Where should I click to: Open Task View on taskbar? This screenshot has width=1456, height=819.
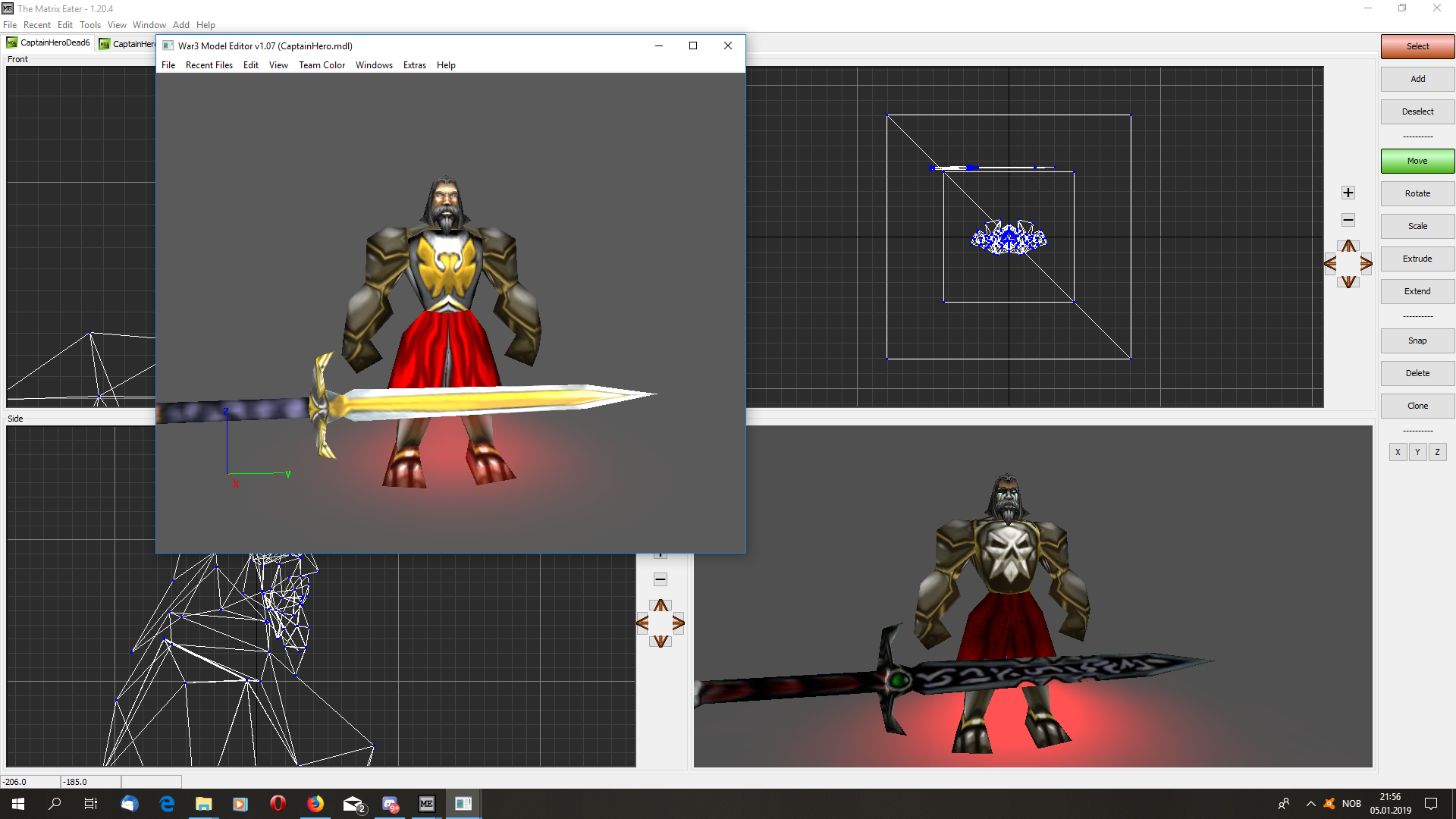[91, 804]
